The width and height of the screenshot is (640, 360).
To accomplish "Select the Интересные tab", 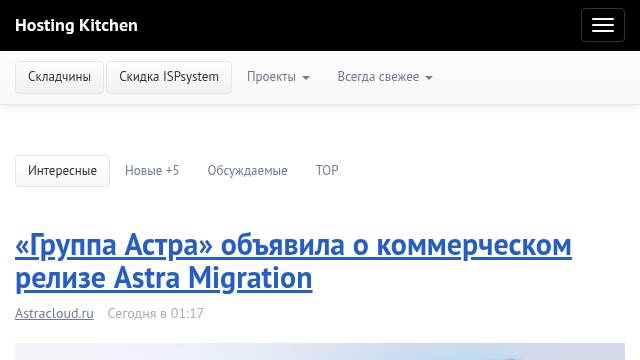I will pos(62,171).
